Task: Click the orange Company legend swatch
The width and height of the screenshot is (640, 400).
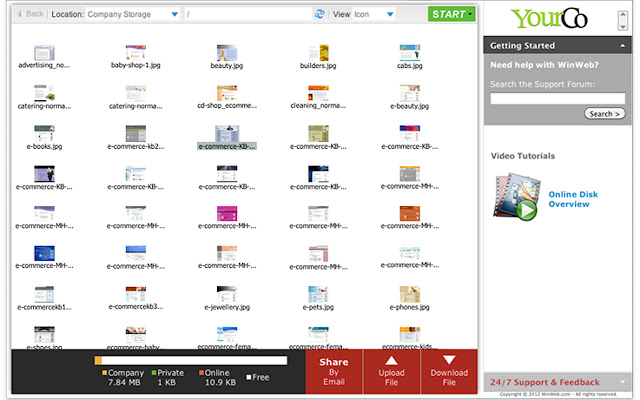Action: point(104,372)
